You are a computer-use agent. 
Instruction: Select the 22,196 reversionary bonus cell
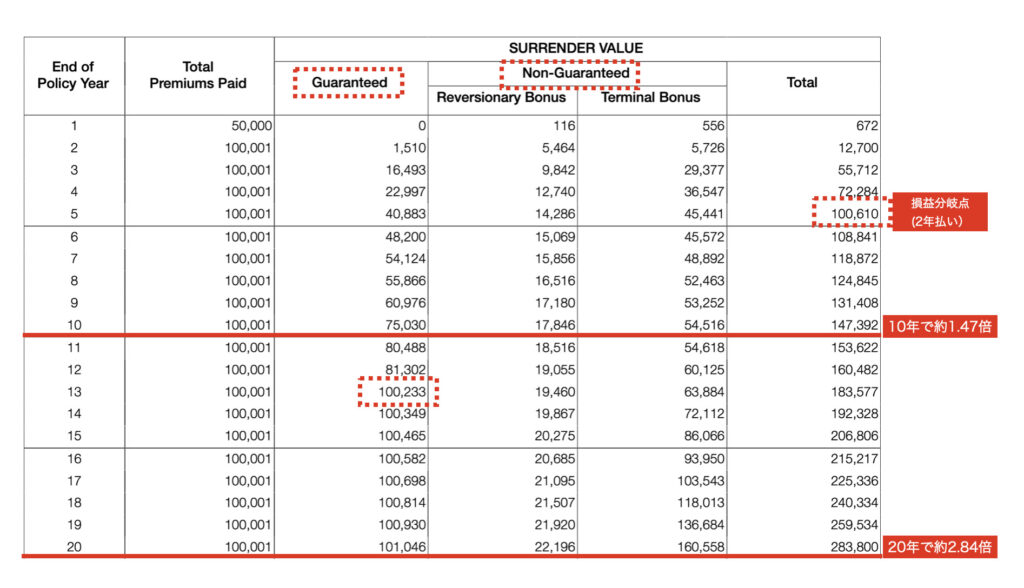pos(546,547)
